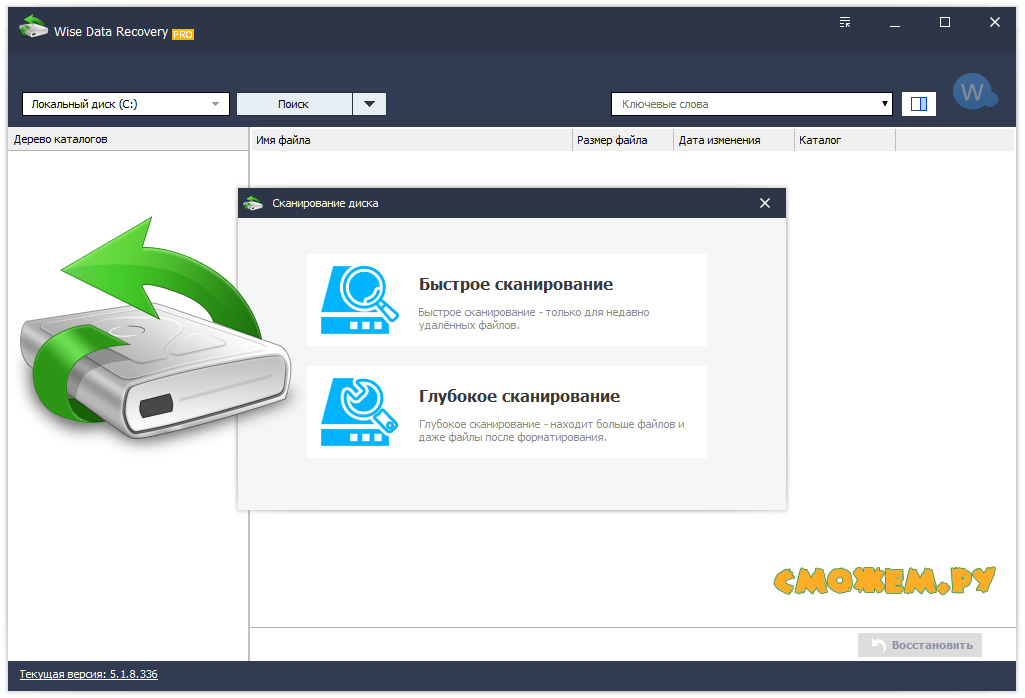Image resolution: width=1025 pixels, height=698 pixels.
Task: Click the Восстановить recover button
Action: pos(920,645)
